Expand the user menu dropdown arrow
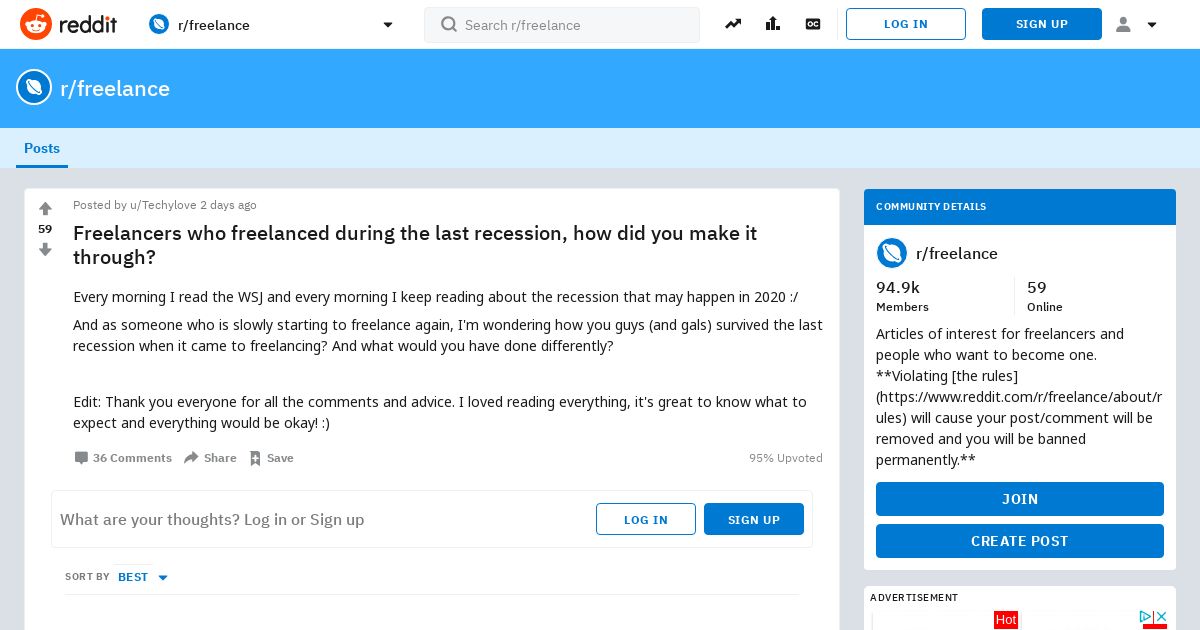The image size is (1200, 630). (1152, 25)
